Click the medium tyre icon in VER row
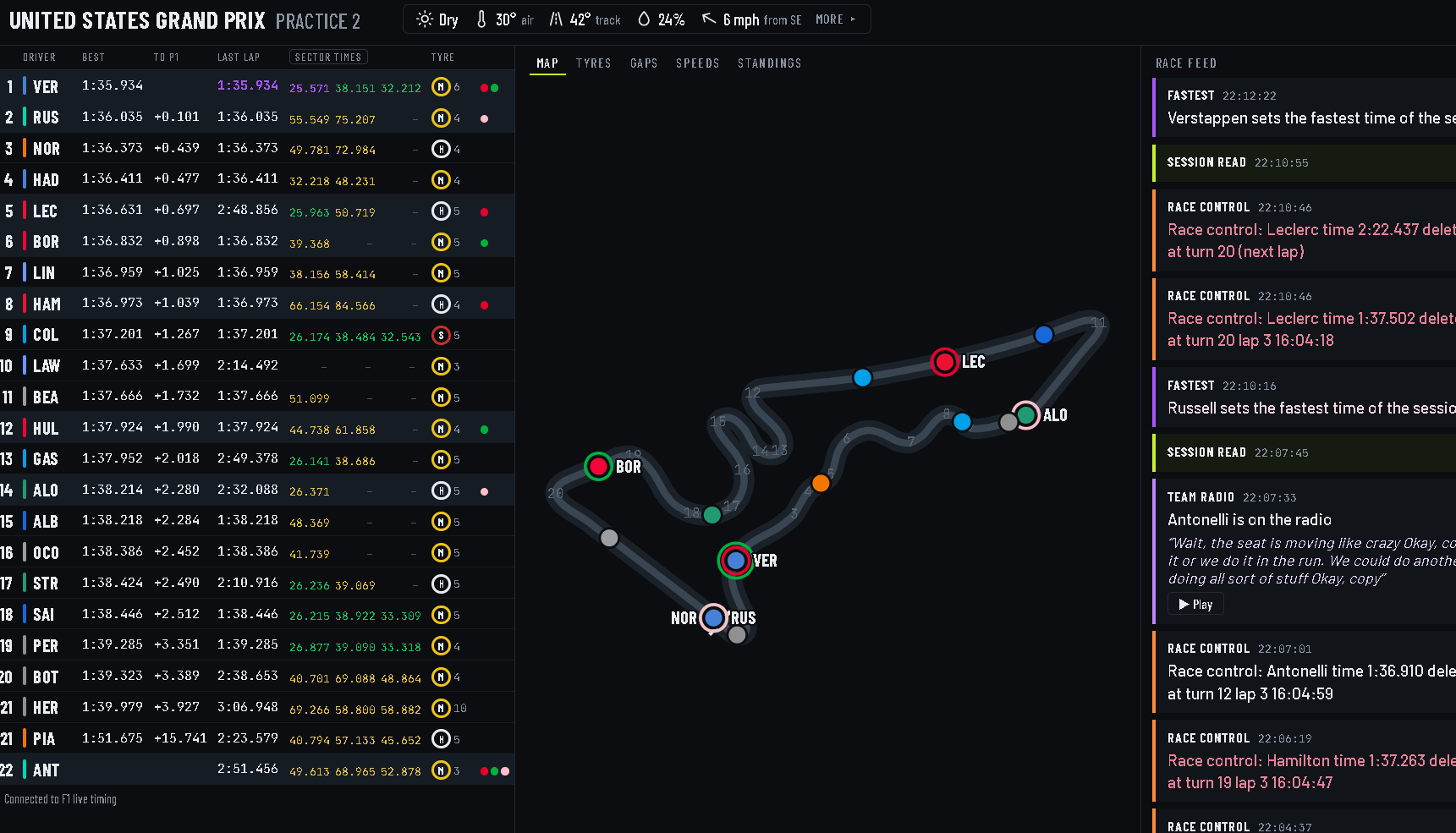1456x833 pixels. tap(441, 87)
